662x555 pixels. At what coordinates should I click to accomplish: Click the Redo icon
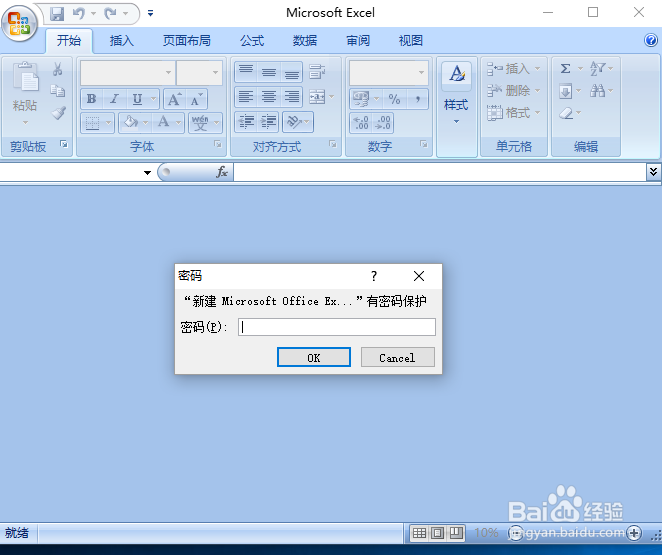pos(111,14)
